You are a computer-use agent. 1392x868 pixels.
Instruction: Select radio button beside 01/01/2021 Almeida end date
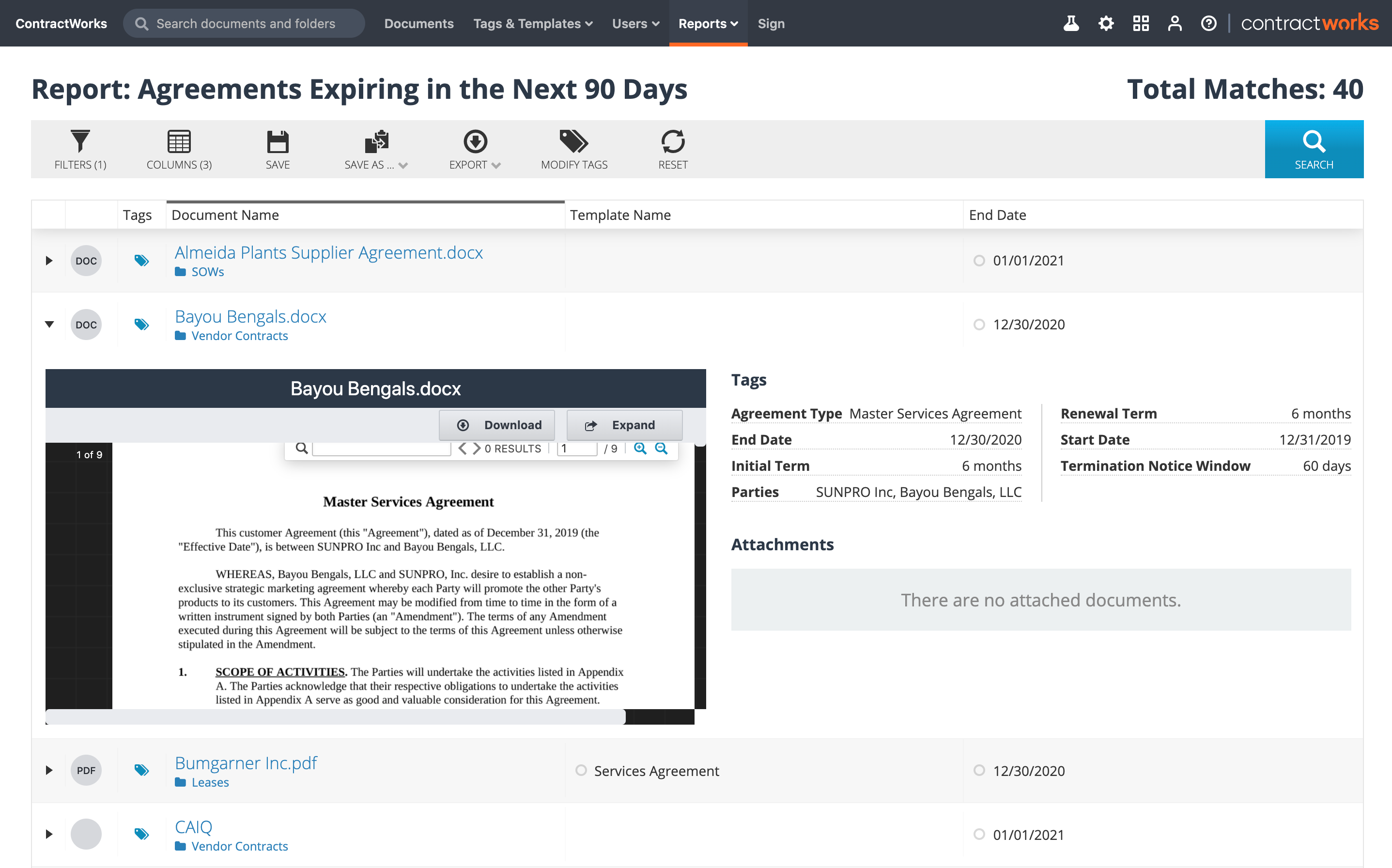pos(979,261)
